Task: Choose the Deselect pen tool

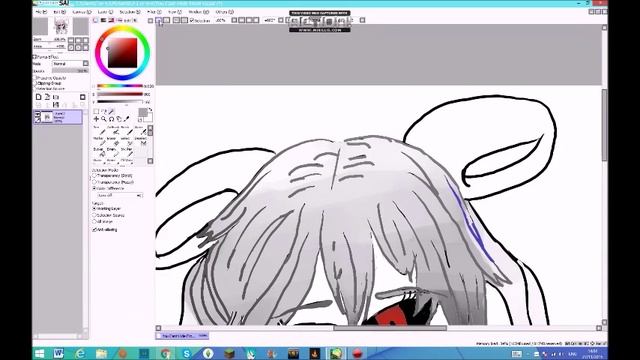Action: [141, 142]
